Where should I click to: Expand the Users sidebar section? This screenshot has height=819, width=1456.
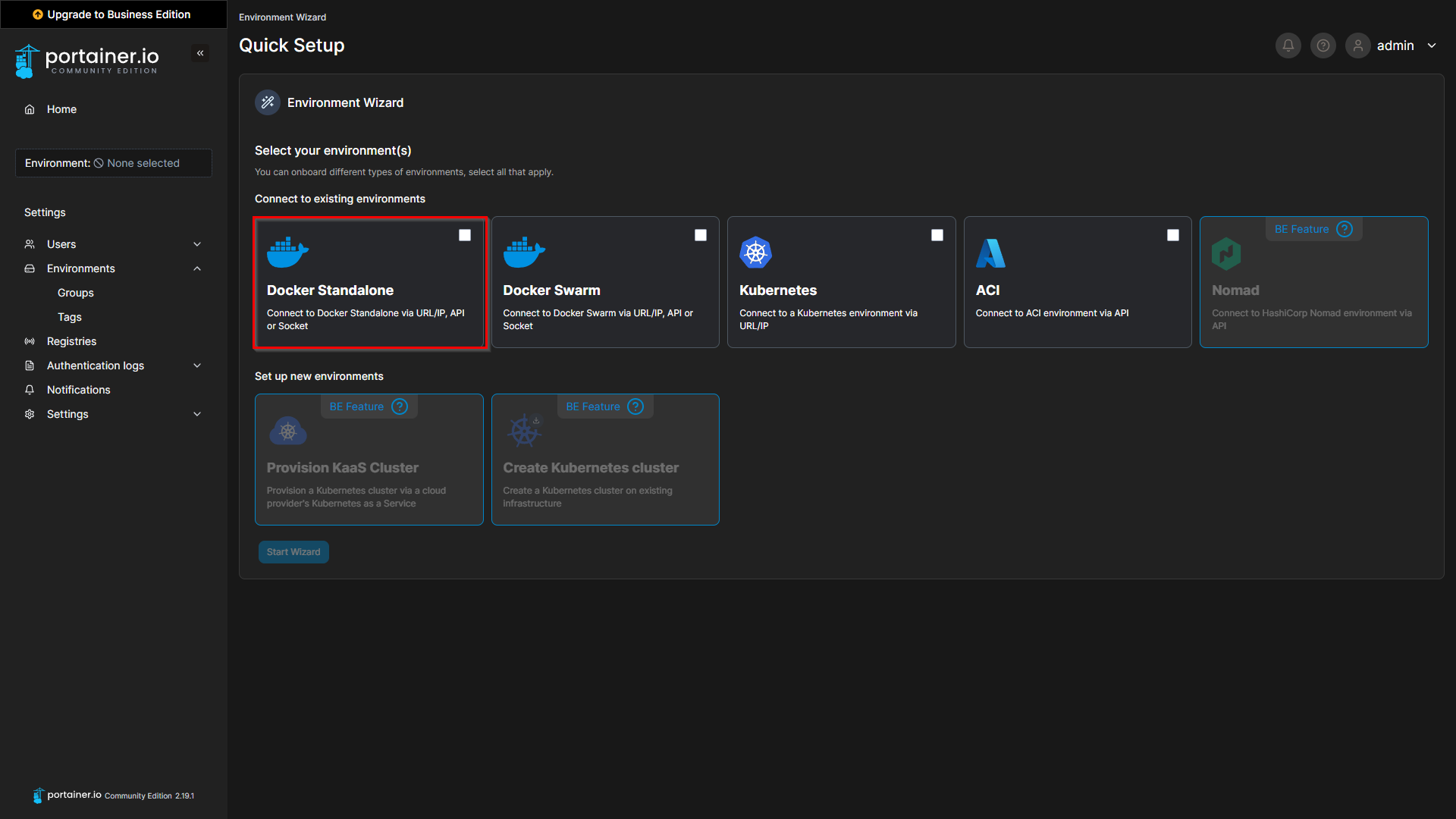pyautogui.click(x=113, y=243)
